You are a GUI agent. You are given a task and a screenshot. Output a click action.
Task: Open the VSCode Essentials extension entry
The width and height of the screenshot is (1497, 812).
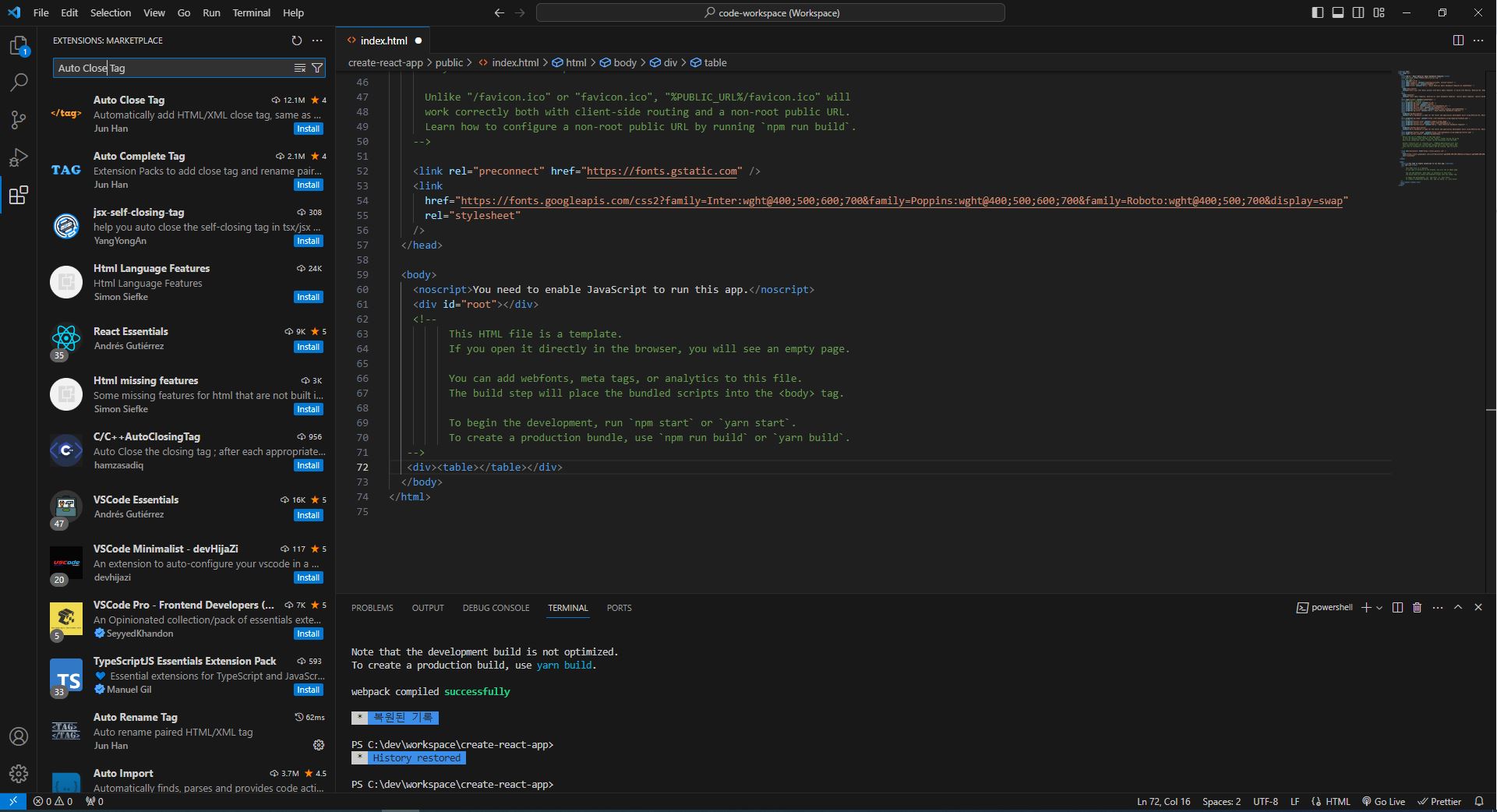[x=188, y=507]
